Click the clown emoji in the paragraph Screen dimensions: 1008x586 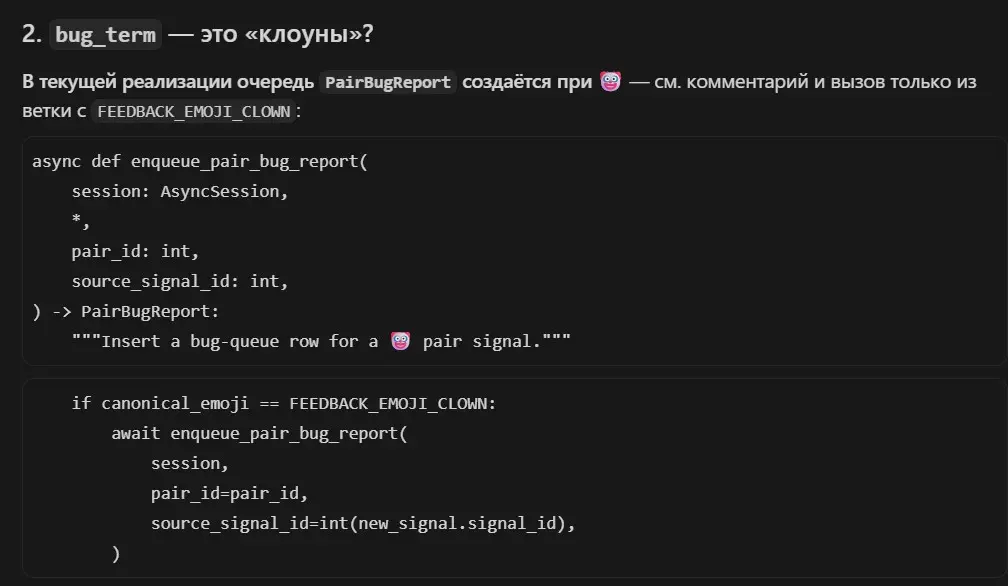[610, 82]
